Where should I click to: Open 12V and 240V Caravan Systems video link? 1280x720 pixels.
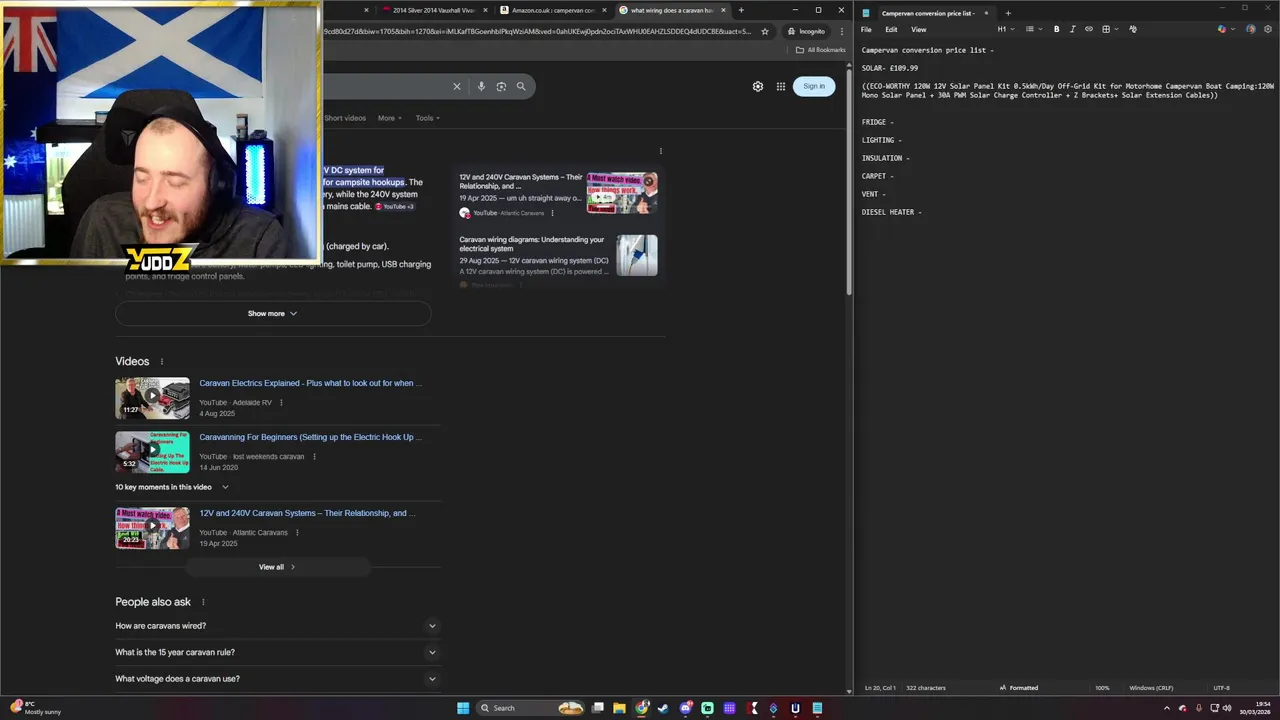pos(307,513)
